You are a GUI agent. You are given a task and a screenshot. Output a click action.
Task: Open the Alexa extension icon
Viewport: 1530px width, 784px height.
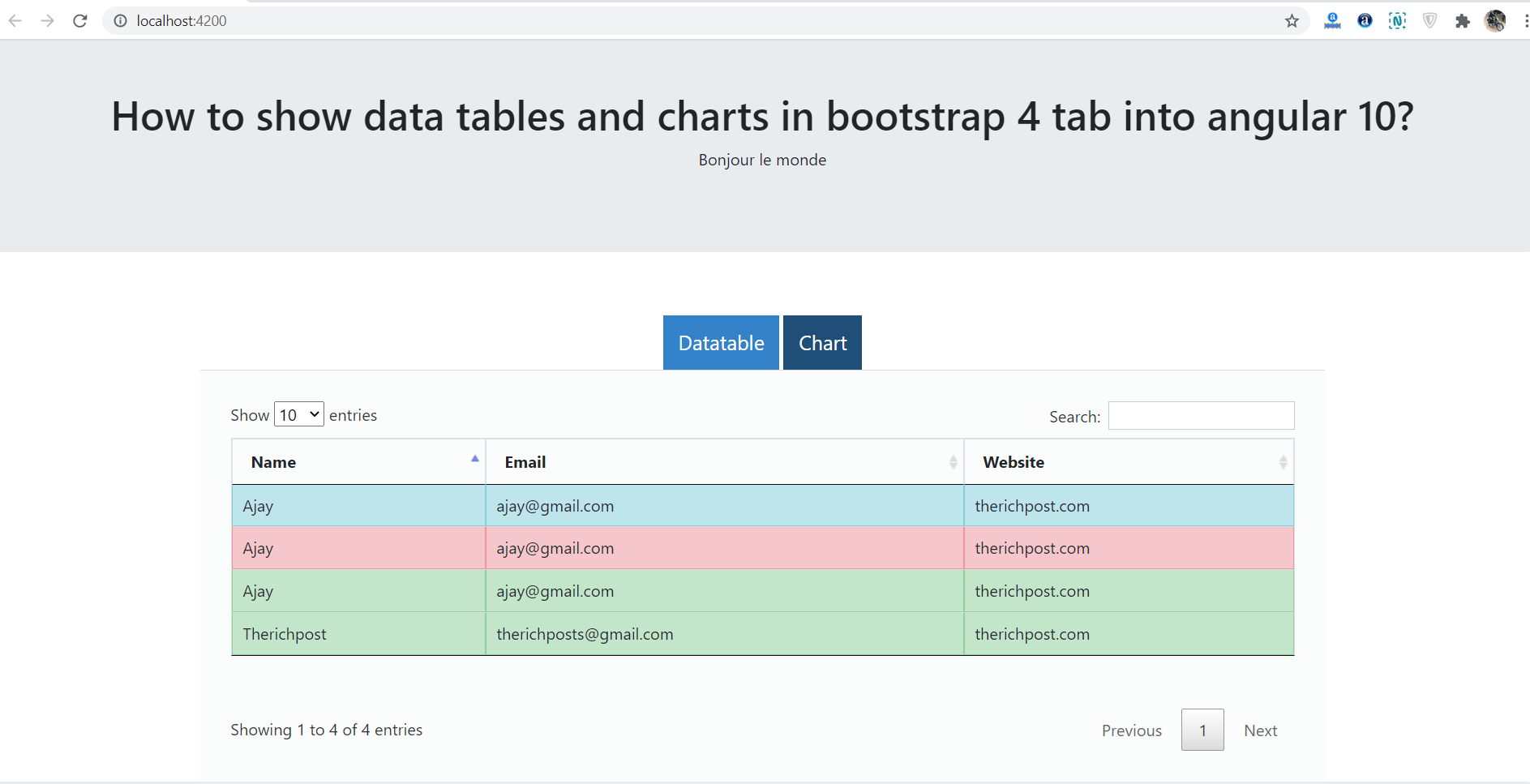pyautogui.click(x=1365, y=21)
